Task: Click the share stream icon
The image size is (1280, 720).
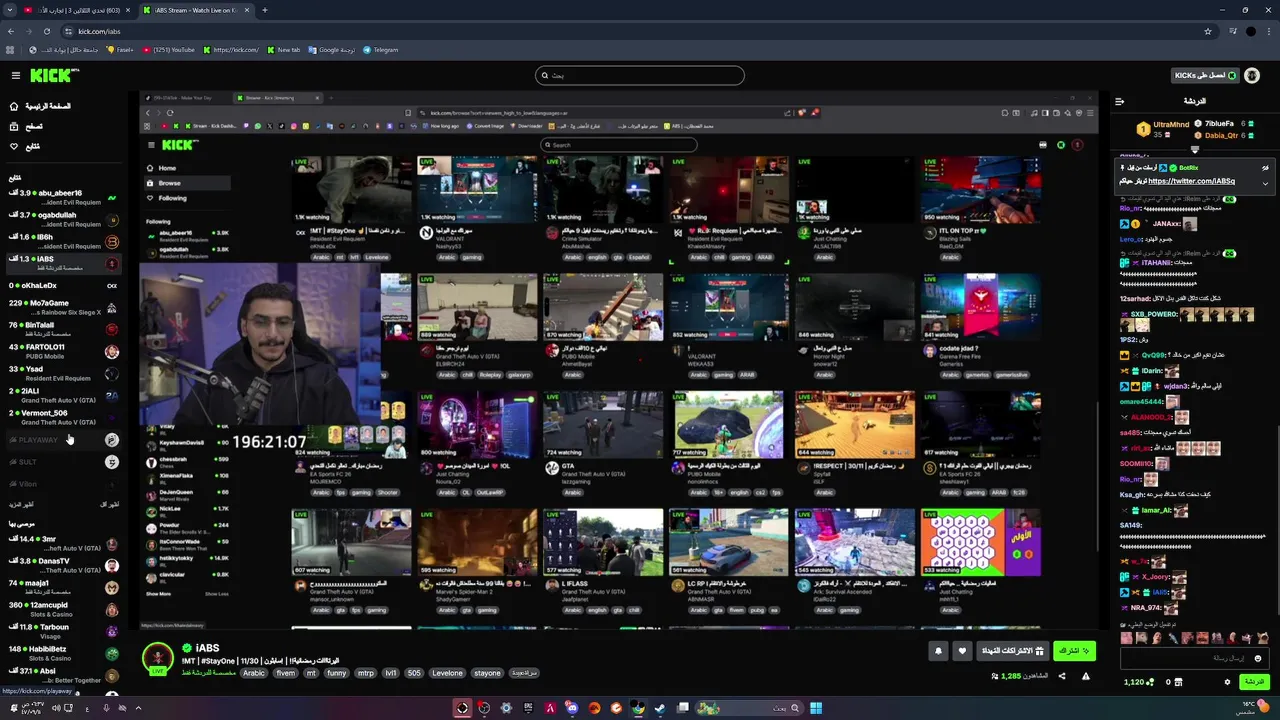Action: point(1062,676)
